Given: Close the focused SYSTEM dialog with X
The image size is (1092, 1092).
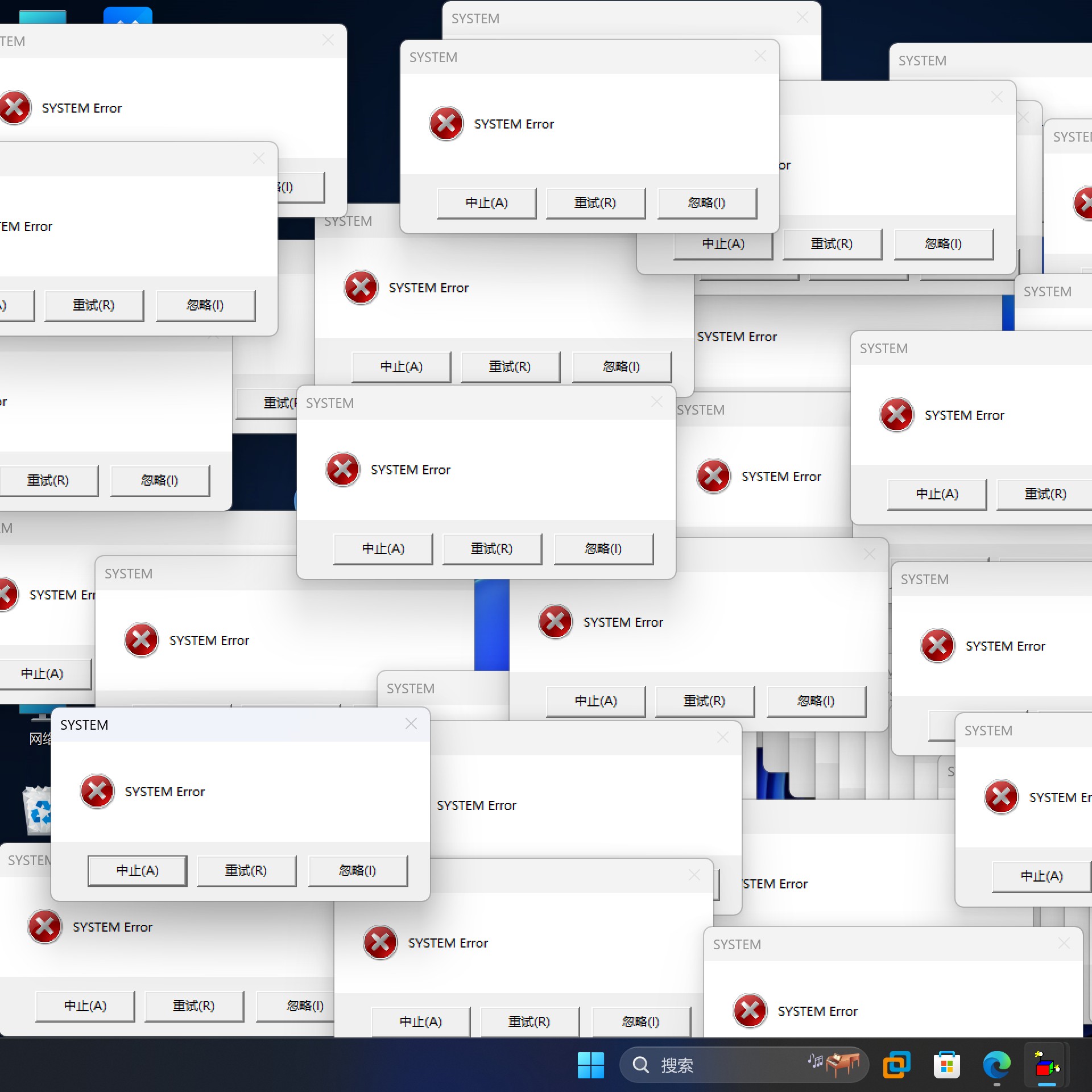Looking at the screenshot, I should (411, 724).
